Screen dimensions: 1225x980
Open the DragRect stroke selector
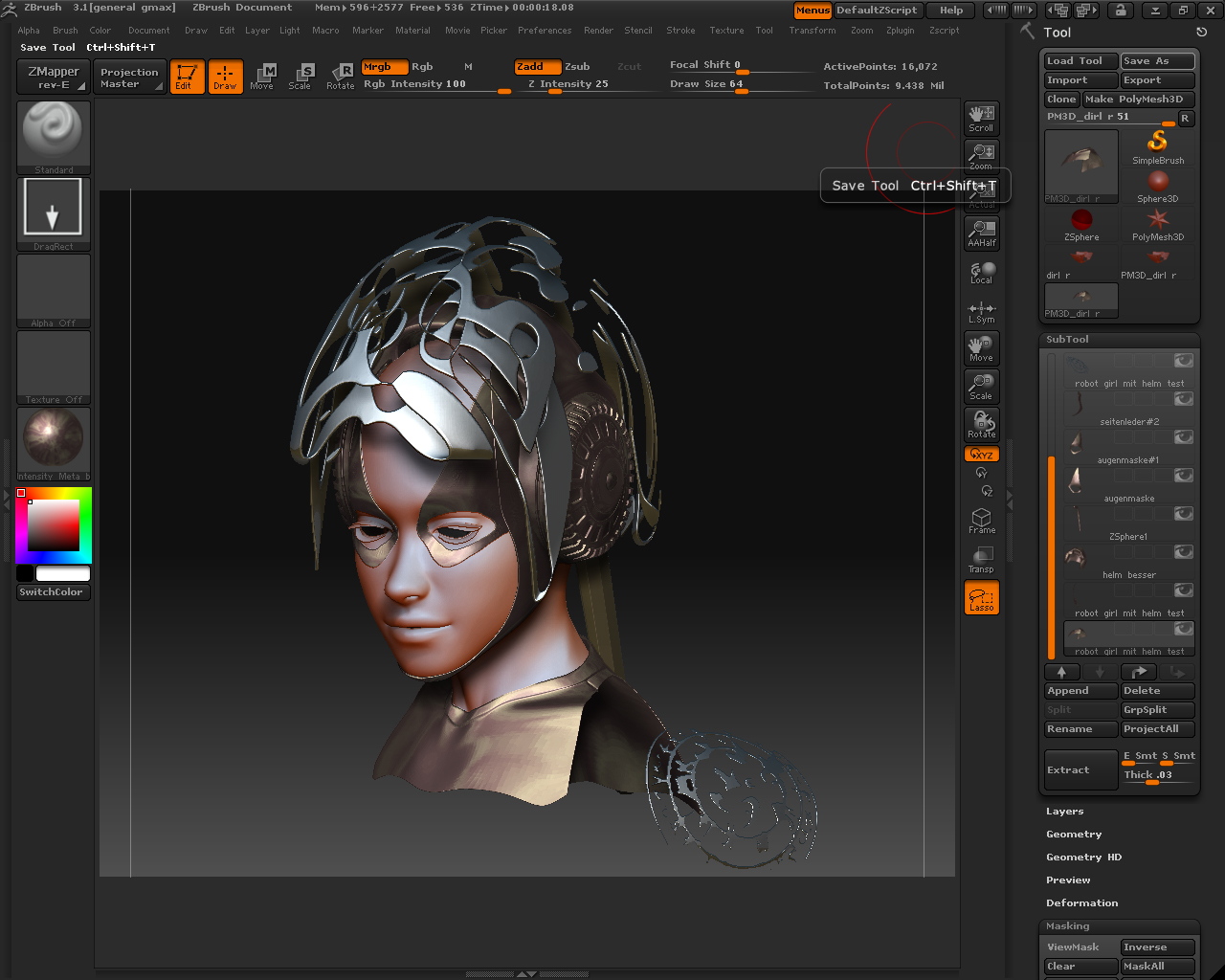point(54,213)
